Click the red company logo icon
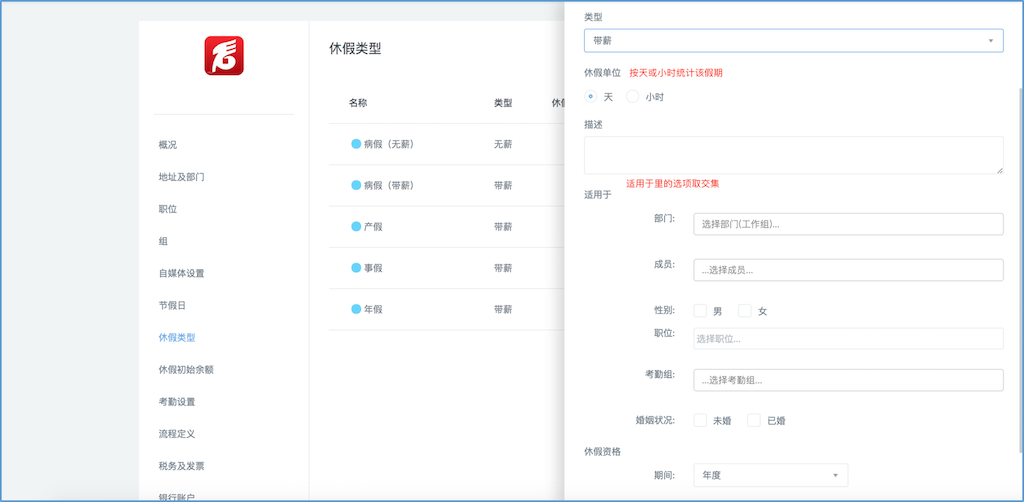This screenshot has width=1024, height=502. point(224,55)
